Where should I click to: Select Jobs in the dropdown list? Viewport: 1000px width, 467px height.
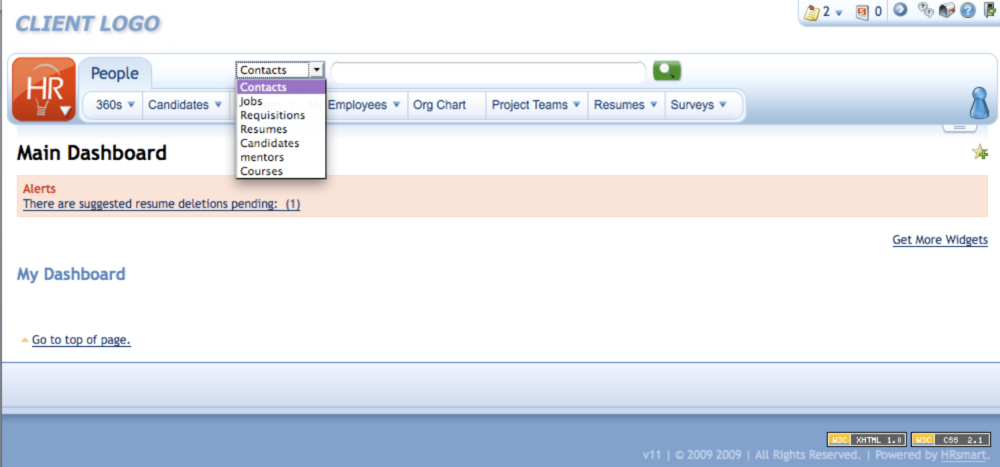281,101
